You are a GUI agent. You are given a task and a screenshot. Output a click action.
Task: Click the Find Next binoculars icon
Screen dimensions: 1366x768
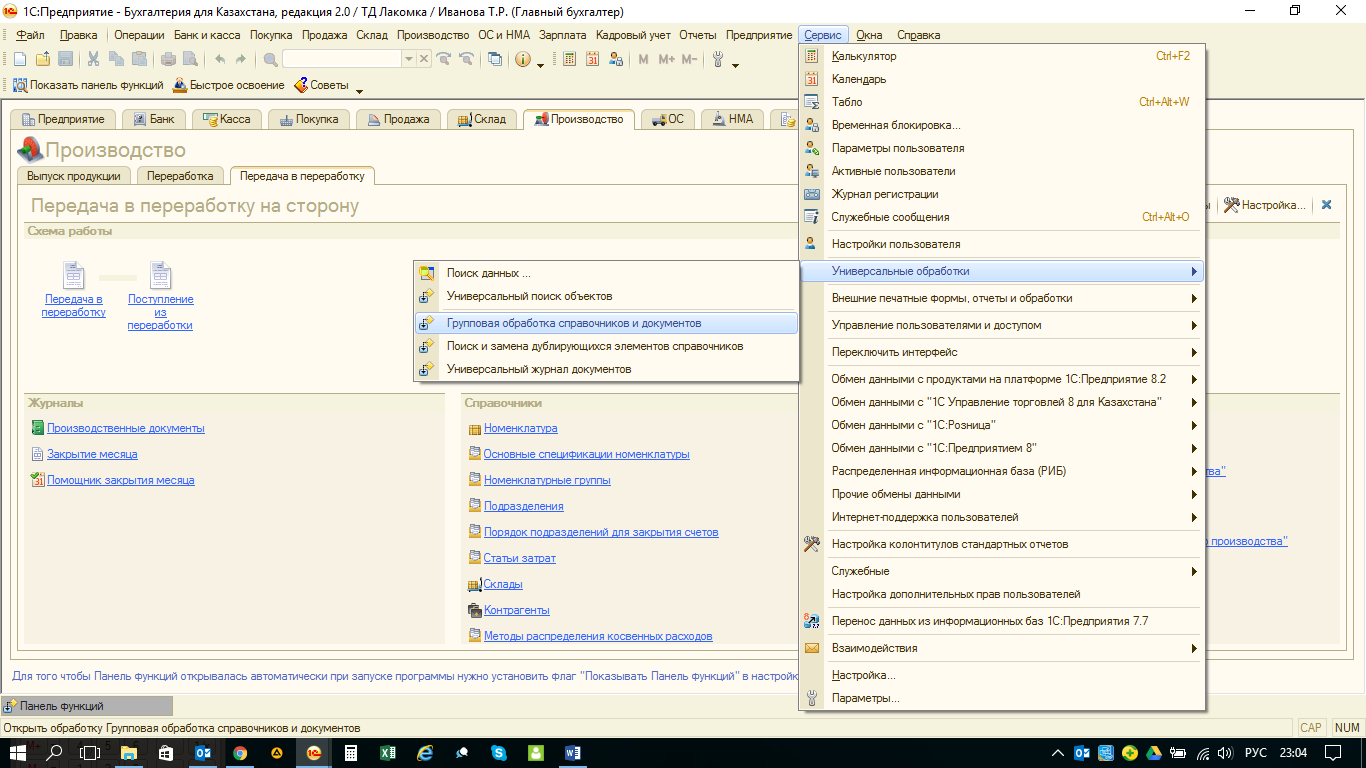point(444,59)
